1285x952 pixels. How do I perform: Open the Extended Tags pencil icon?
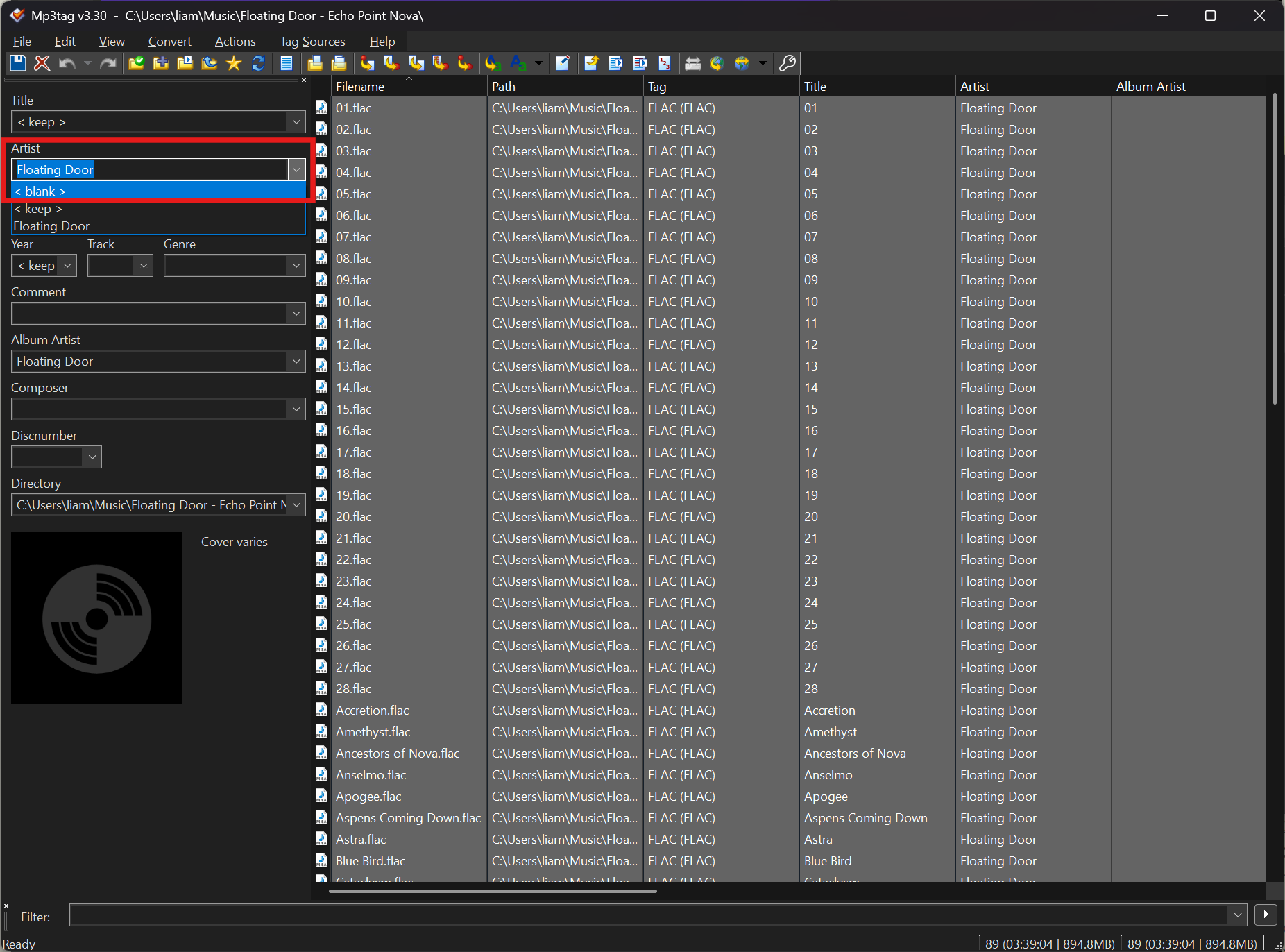(x=563, y=63)
